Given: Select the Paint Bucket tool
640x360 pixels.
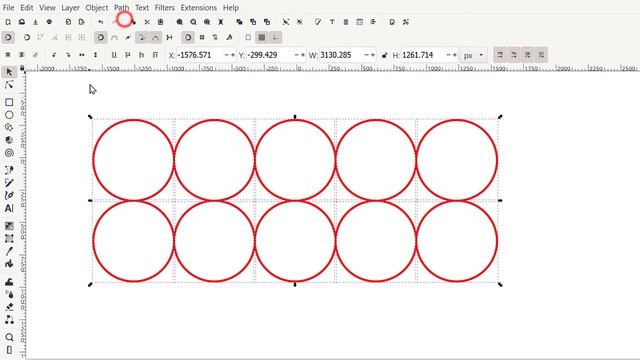Looking at the screenshot, I should (9, 264).
